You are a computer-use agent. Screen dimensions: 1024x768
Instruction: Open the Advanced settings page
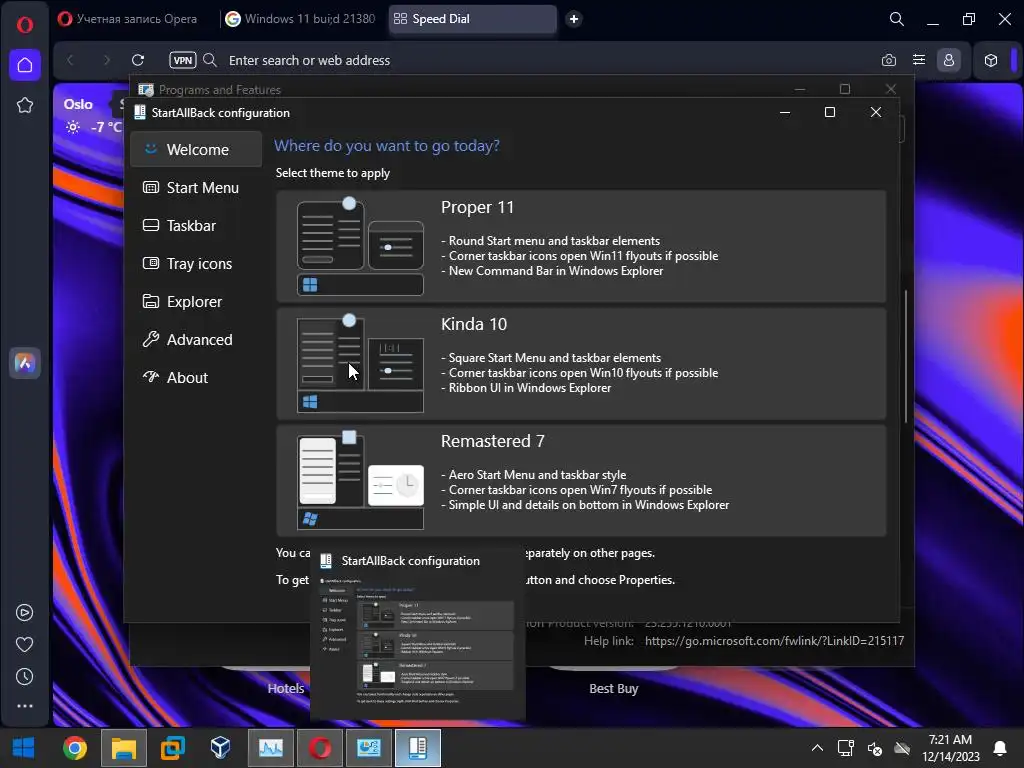196,339
